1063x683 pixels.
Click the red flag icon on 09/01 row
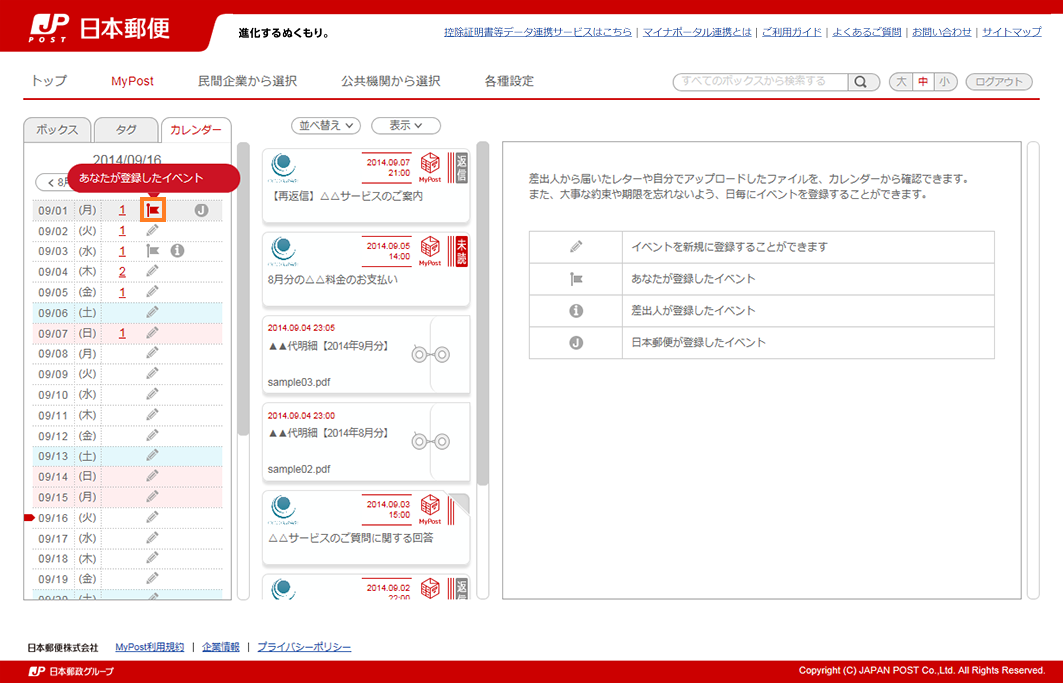click(153, 210)
